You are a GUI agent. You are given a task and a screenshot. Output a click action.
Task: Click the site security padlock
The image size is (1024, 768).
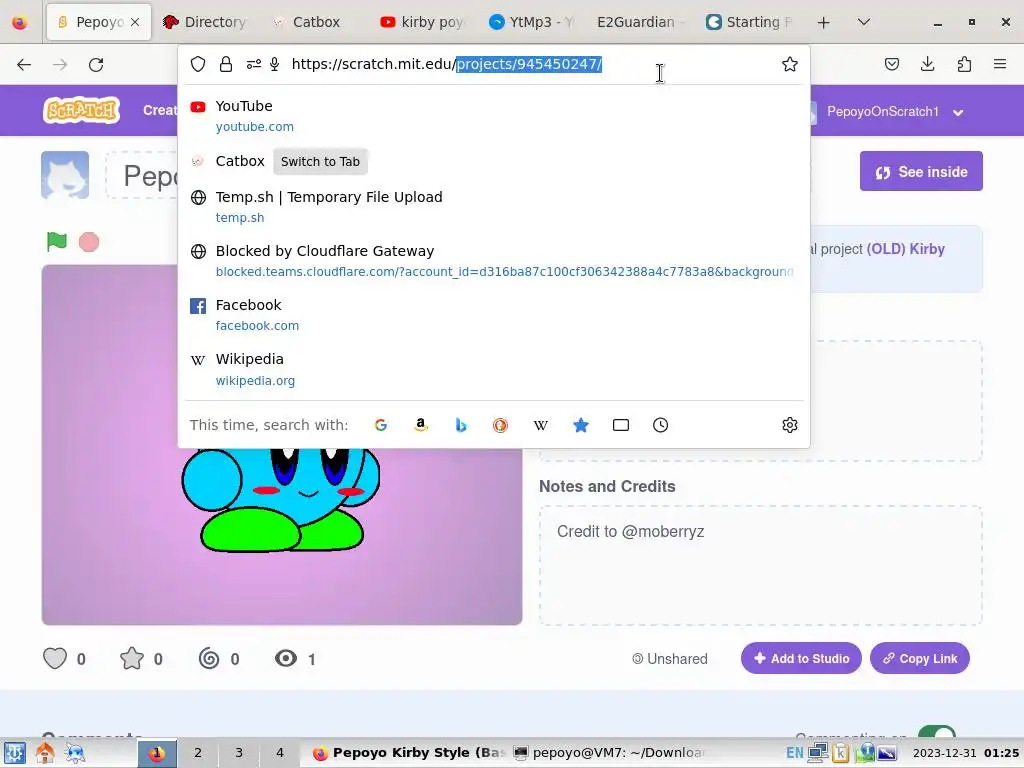(x=226, y=64)
